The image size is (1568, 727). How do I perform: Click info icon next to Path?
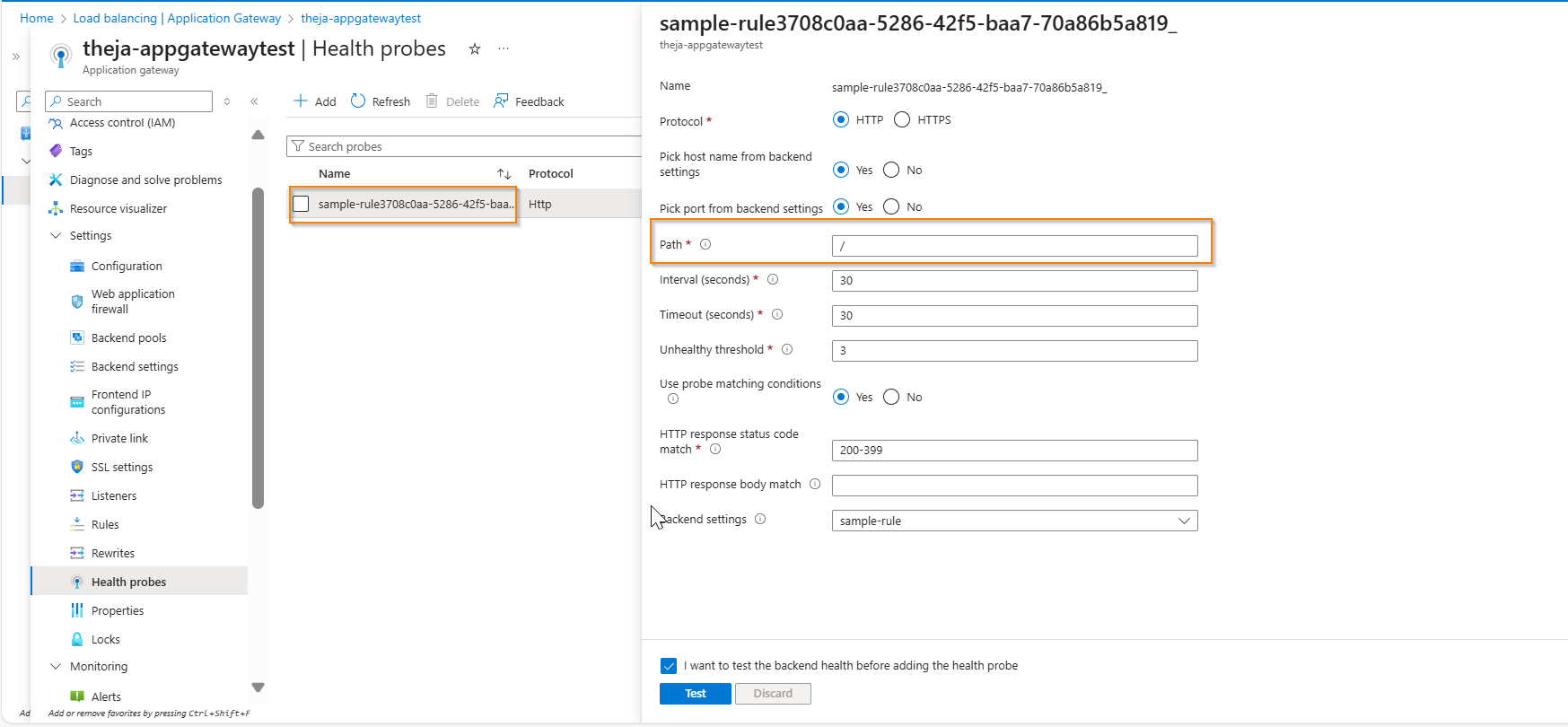pyautogui.click(x=705, y=244)
